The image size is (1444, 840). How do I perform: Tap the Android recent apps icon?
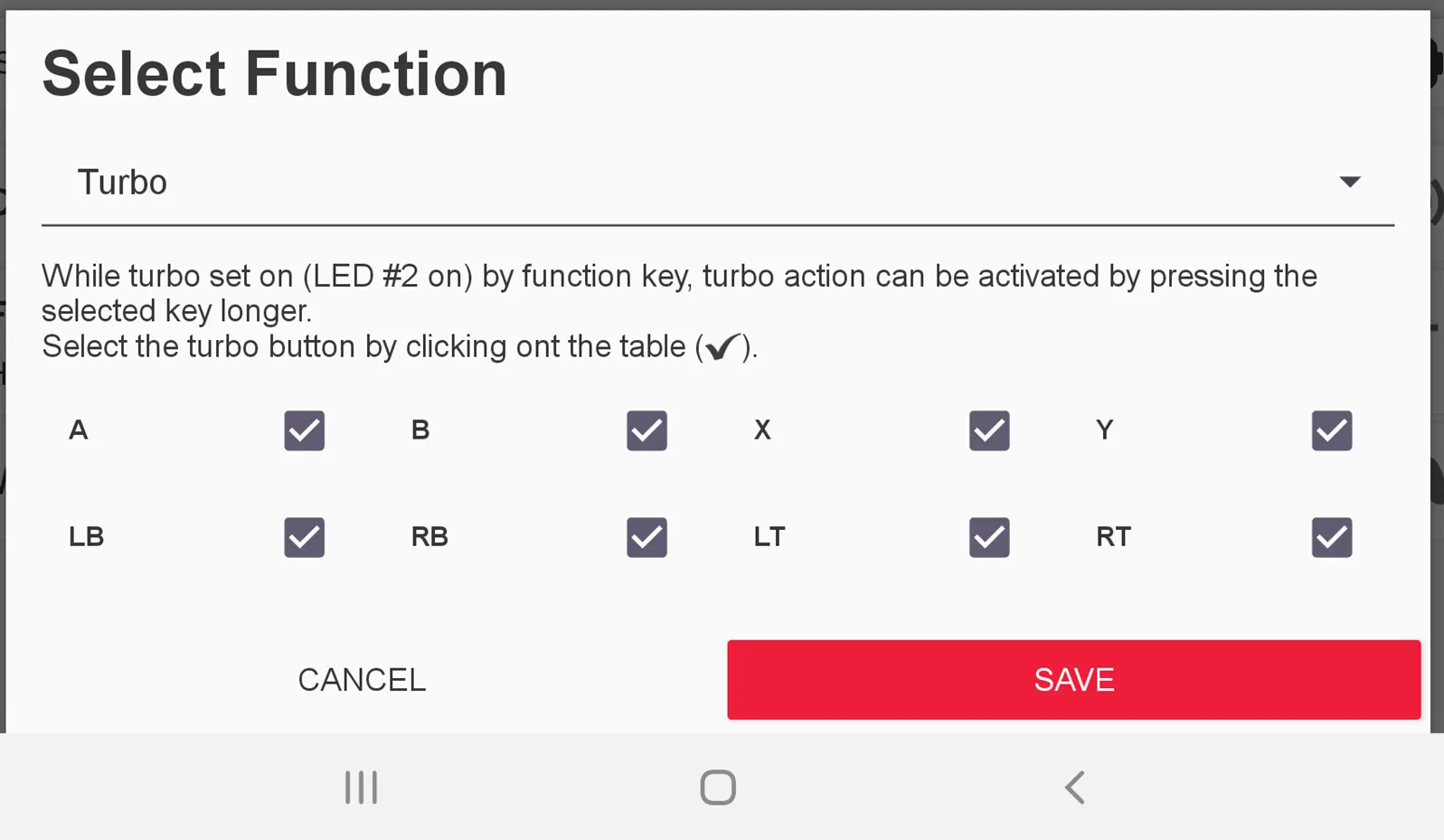point(361,788)
